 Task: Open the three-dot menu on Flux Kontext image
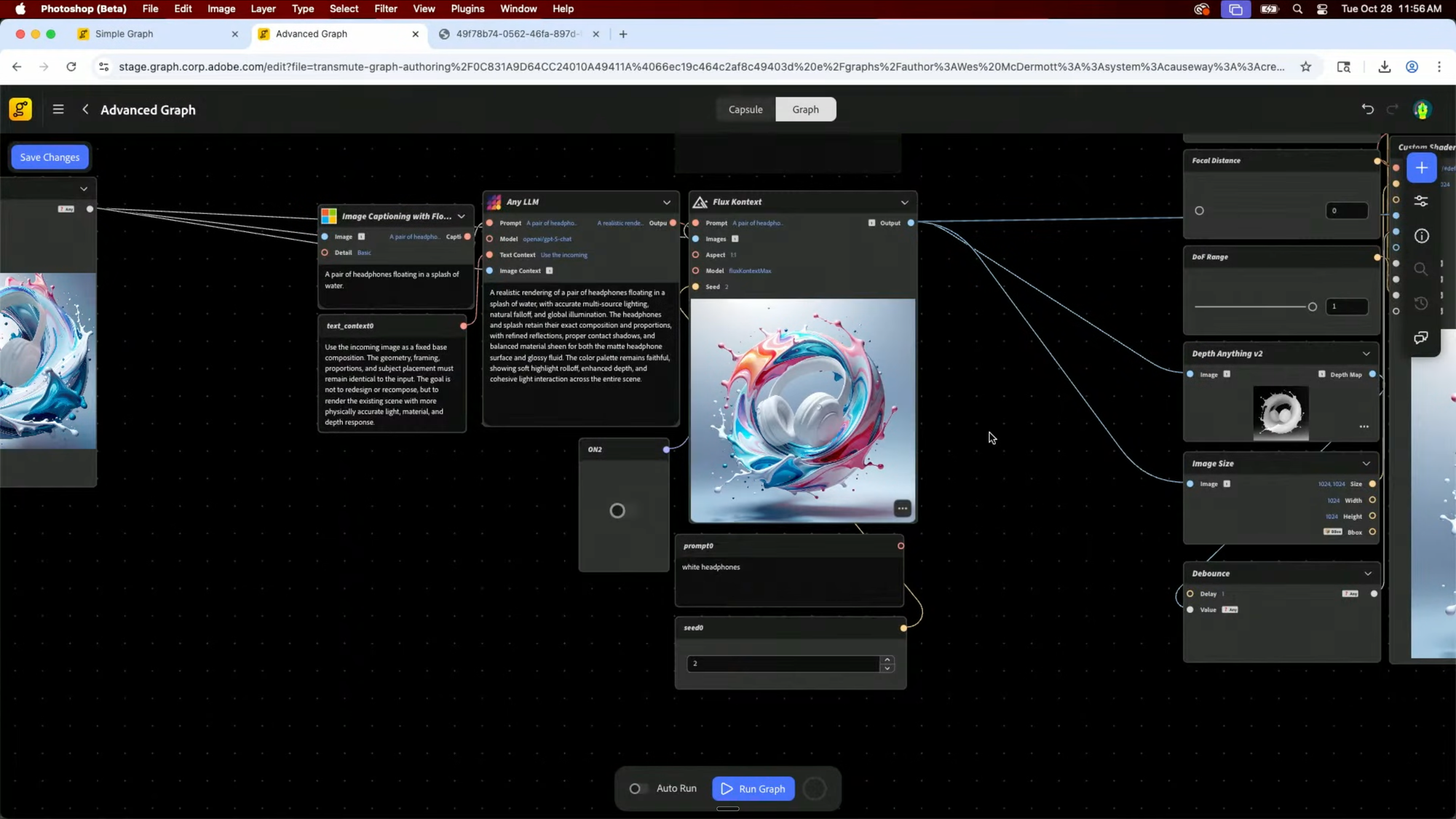[x=902, y=509]
